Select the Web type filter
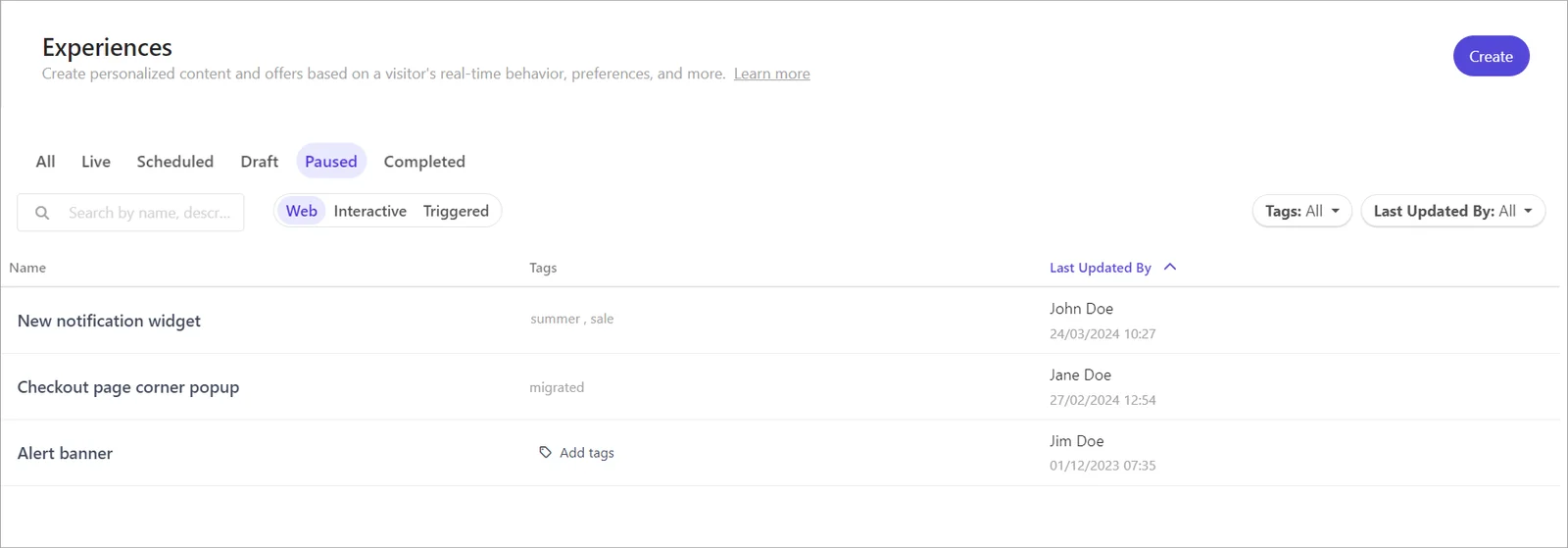 302,211
